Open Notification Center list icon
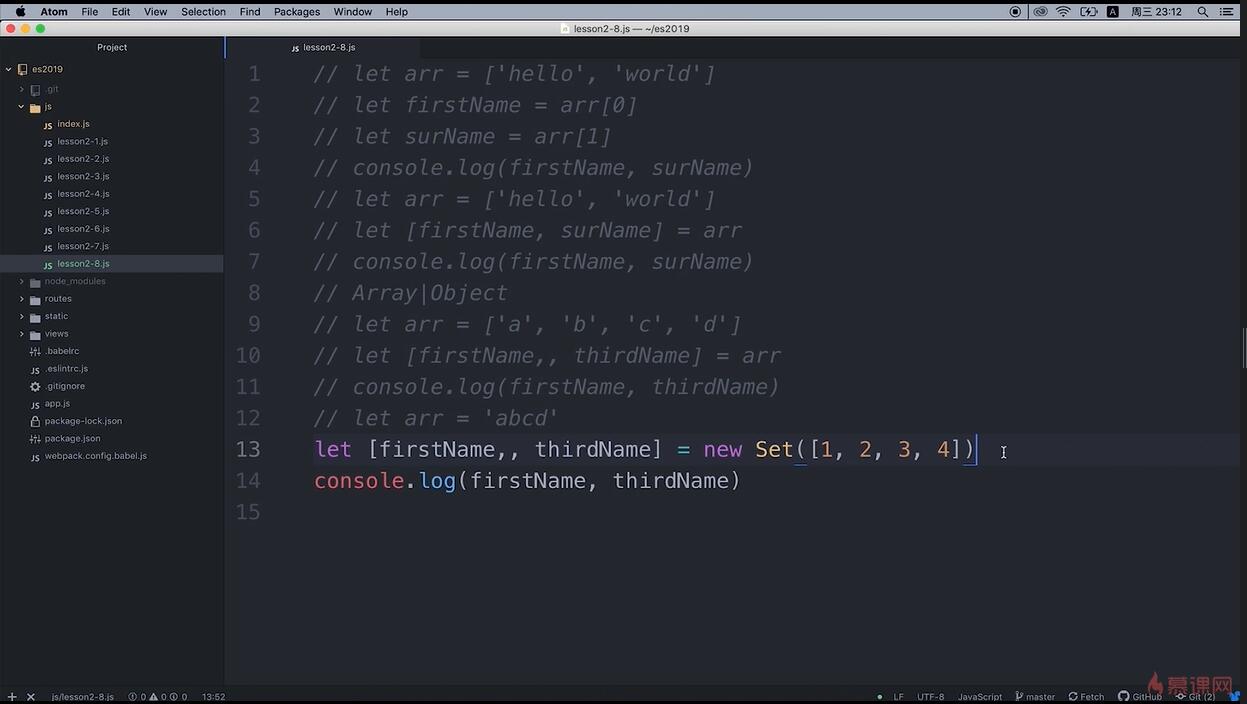The image size is (1247, 704). tap(1227, 11)
